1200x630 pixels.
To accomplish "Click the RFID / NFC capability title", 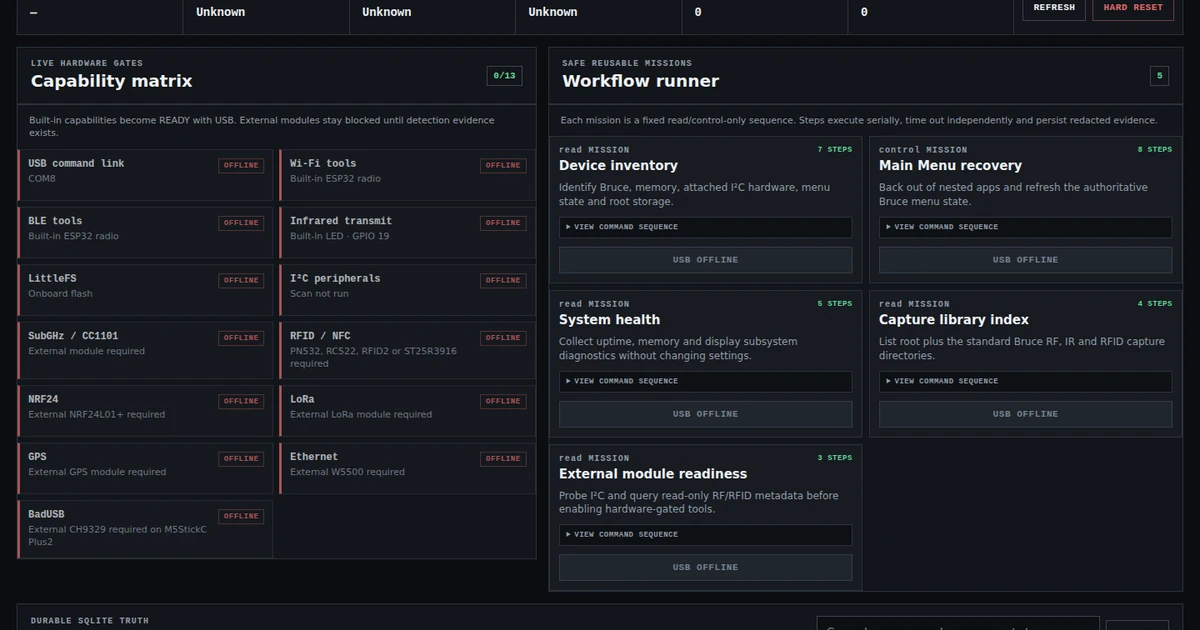I will [320, 336].
